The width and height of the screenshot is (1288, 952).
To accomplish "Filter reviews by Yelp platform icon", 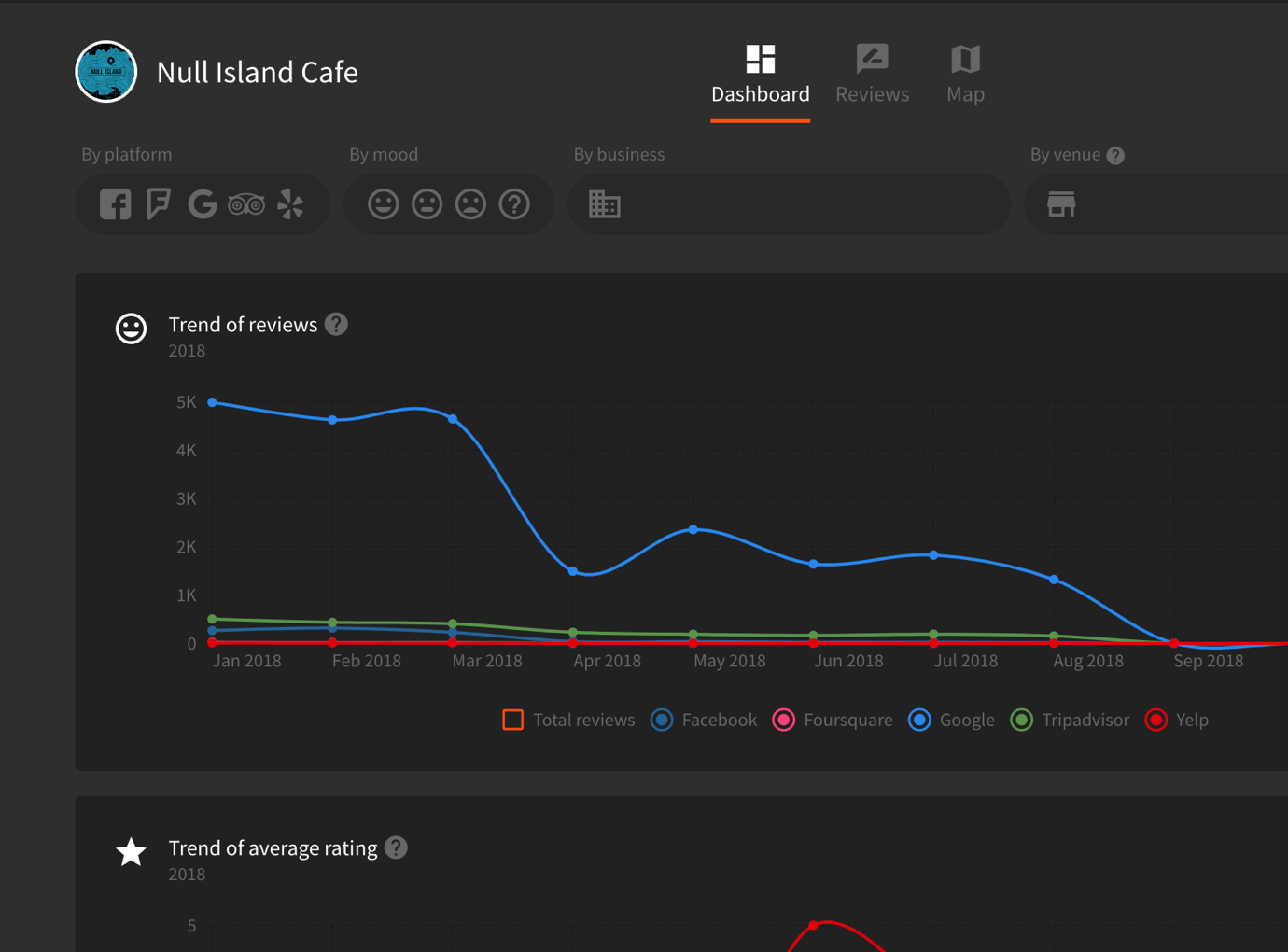I will click(x=290, y=204).
